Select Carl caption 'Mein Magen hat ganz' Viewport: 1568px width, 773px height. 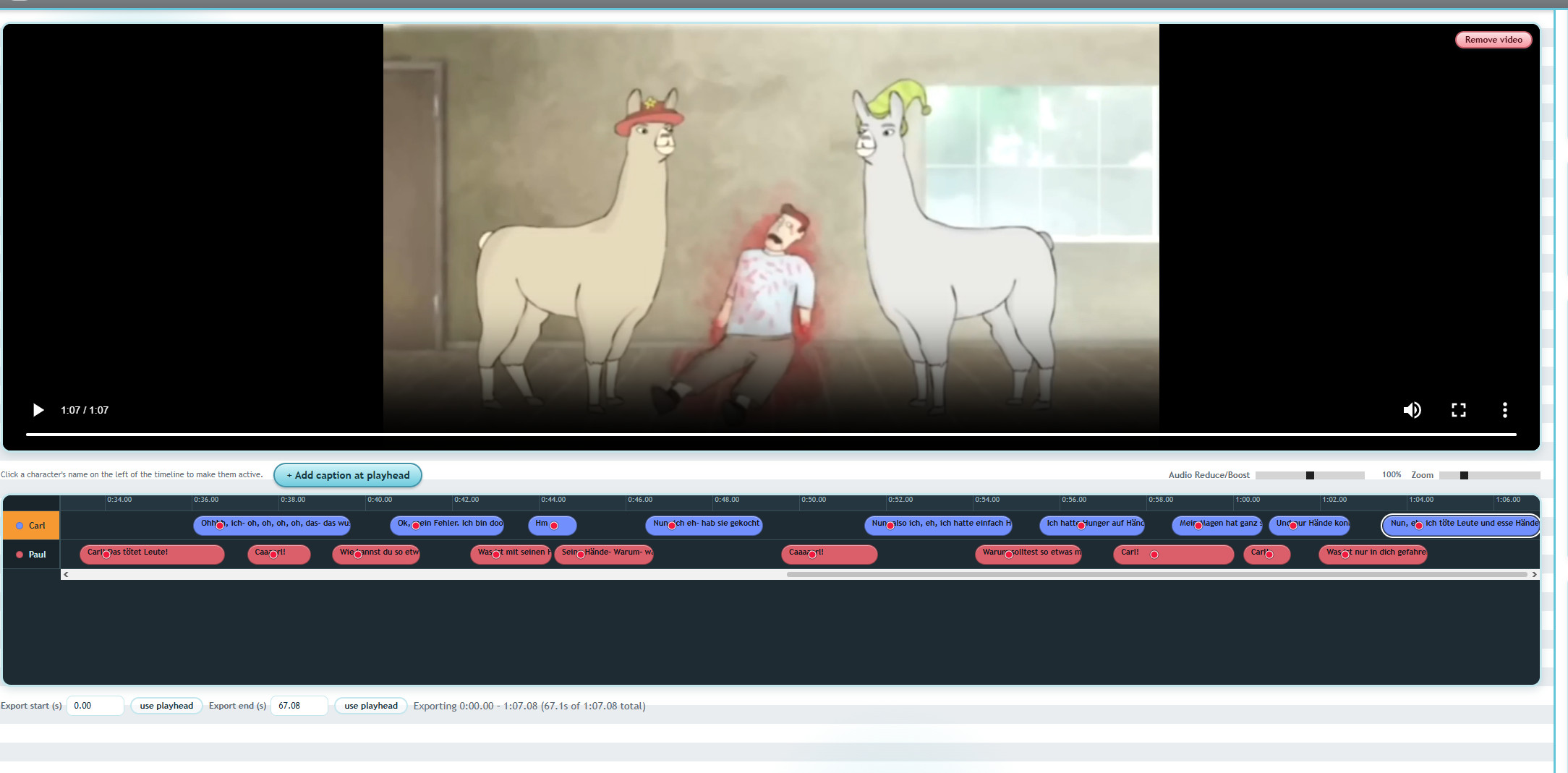point(1217,525)
